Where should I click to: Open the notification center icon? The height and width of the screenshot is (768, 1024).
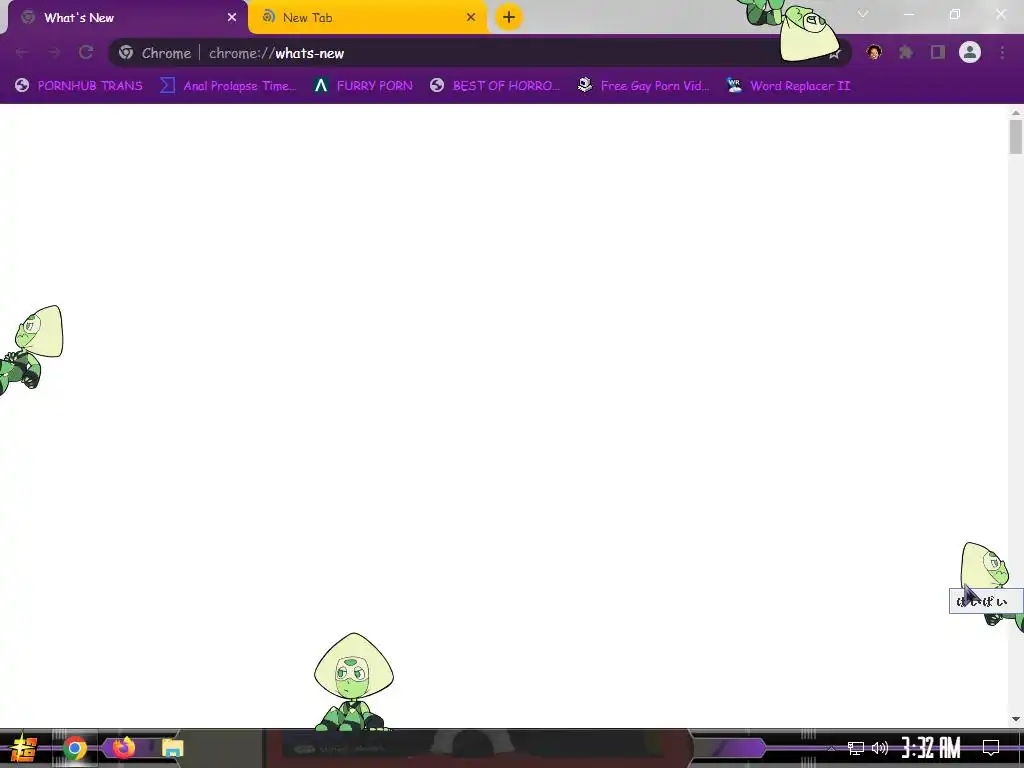(991, 748)
